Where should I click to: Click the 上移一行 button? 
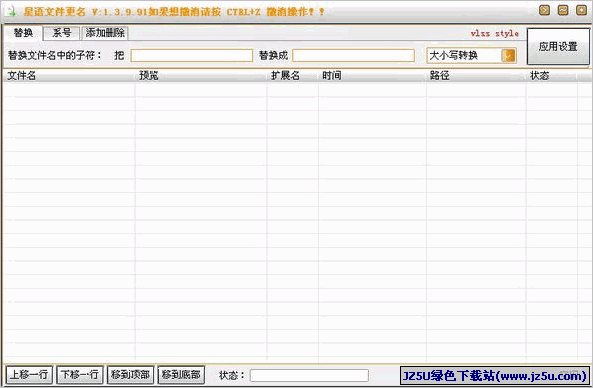[x=29, y=375]
